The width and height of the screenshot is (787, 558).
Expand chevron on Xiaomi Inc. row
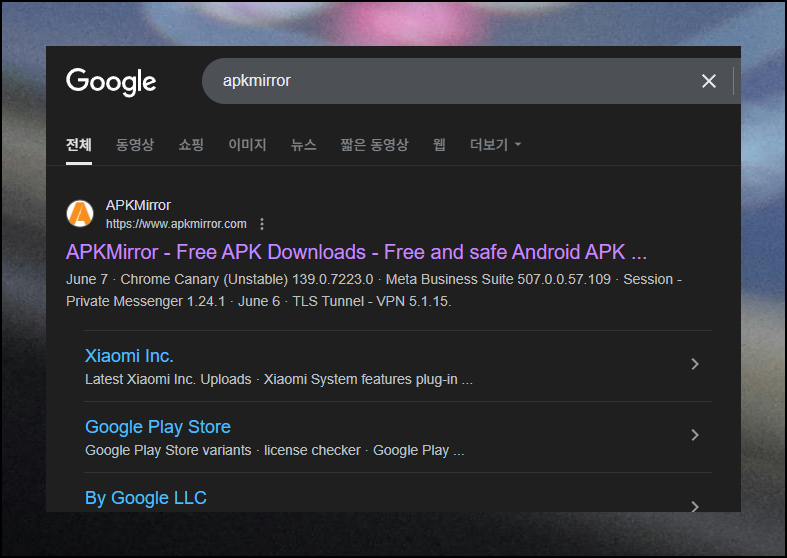(x=695, y=364)
